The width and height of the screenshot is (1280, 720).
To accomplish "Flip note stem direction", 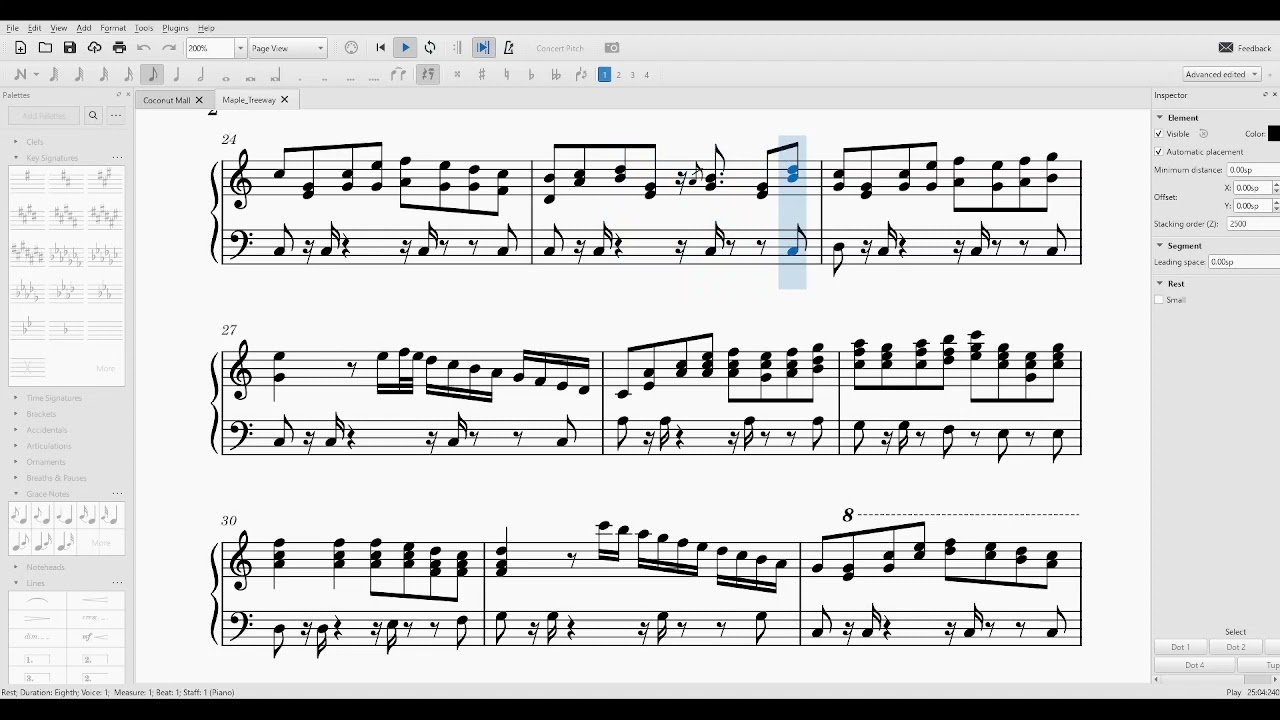I will click(581, 75).
